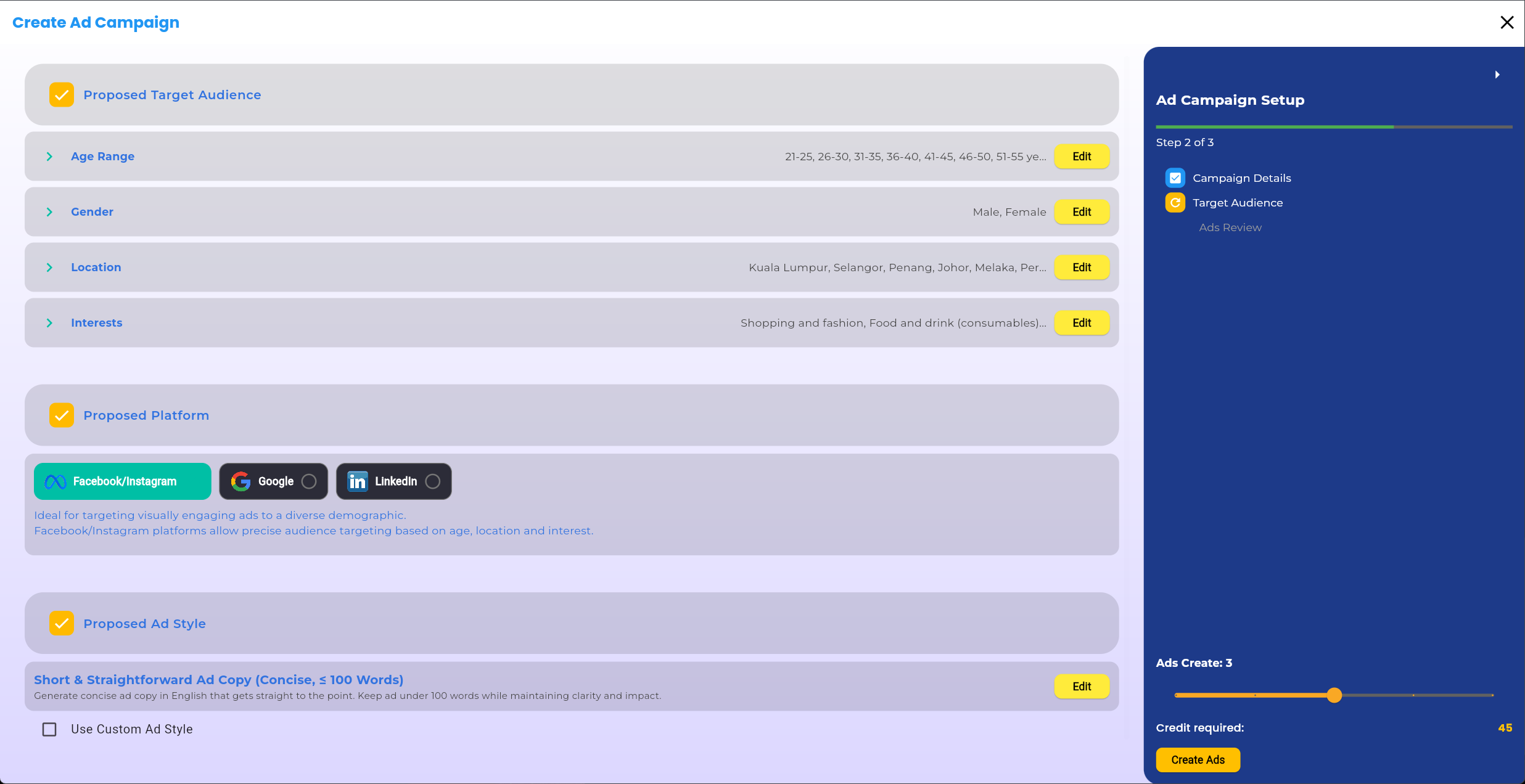Click the Ads Create slider handle

pyautogui.click(x=1334, y=695)
